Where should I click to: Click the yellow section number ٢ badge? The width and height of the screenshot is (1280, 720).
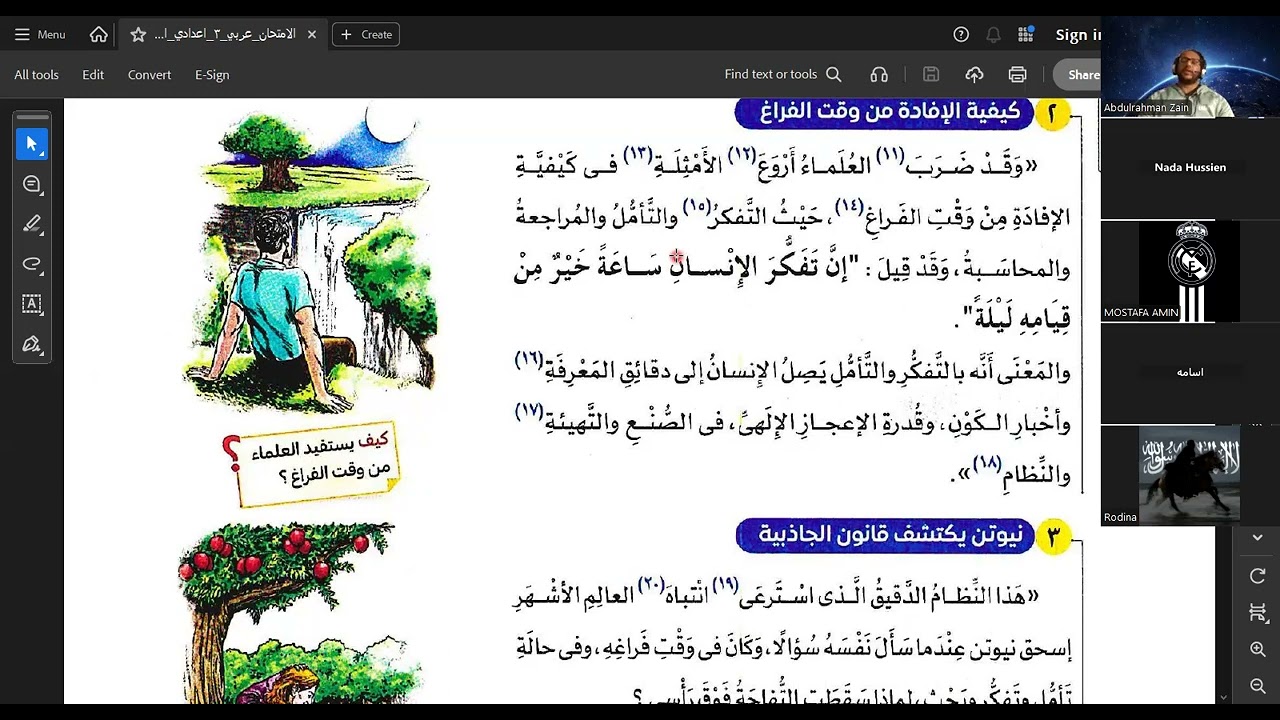pyautogui.click(x=1052, y=114)
